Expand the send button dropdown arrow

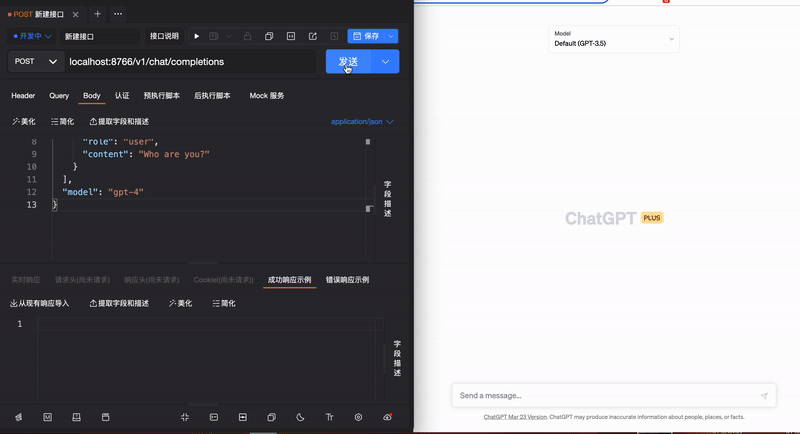[x=385, y=62]
